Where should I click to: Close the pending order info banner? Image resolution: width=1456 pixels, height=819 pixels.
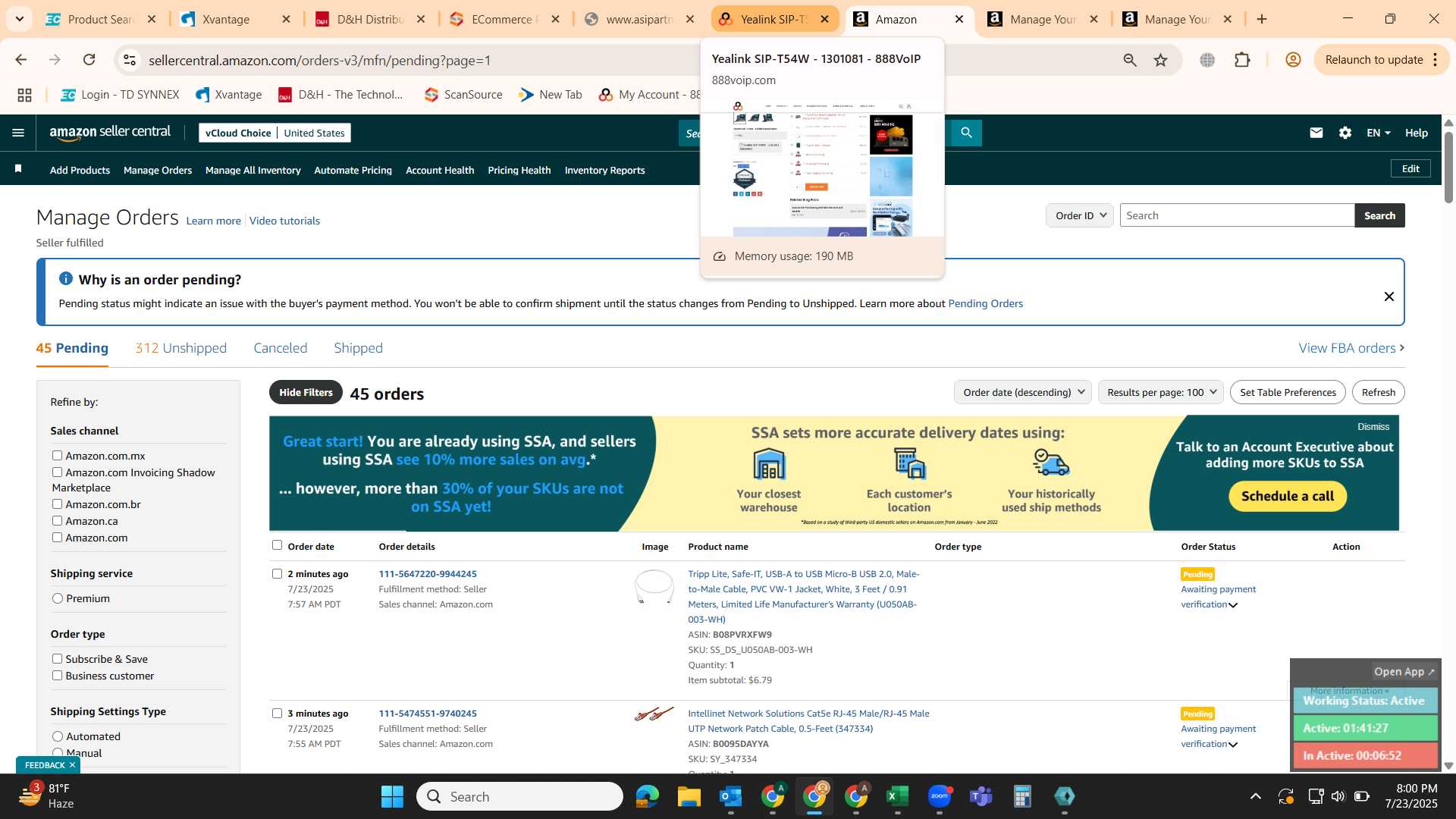(1389, 297)
